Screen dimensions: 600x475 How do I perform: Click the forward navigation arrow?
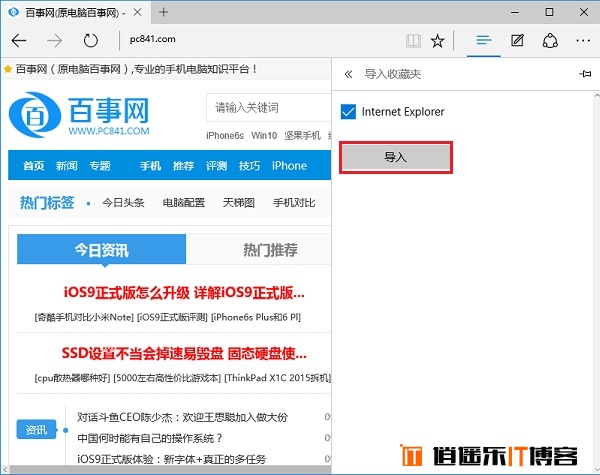[x=55, y=40]
